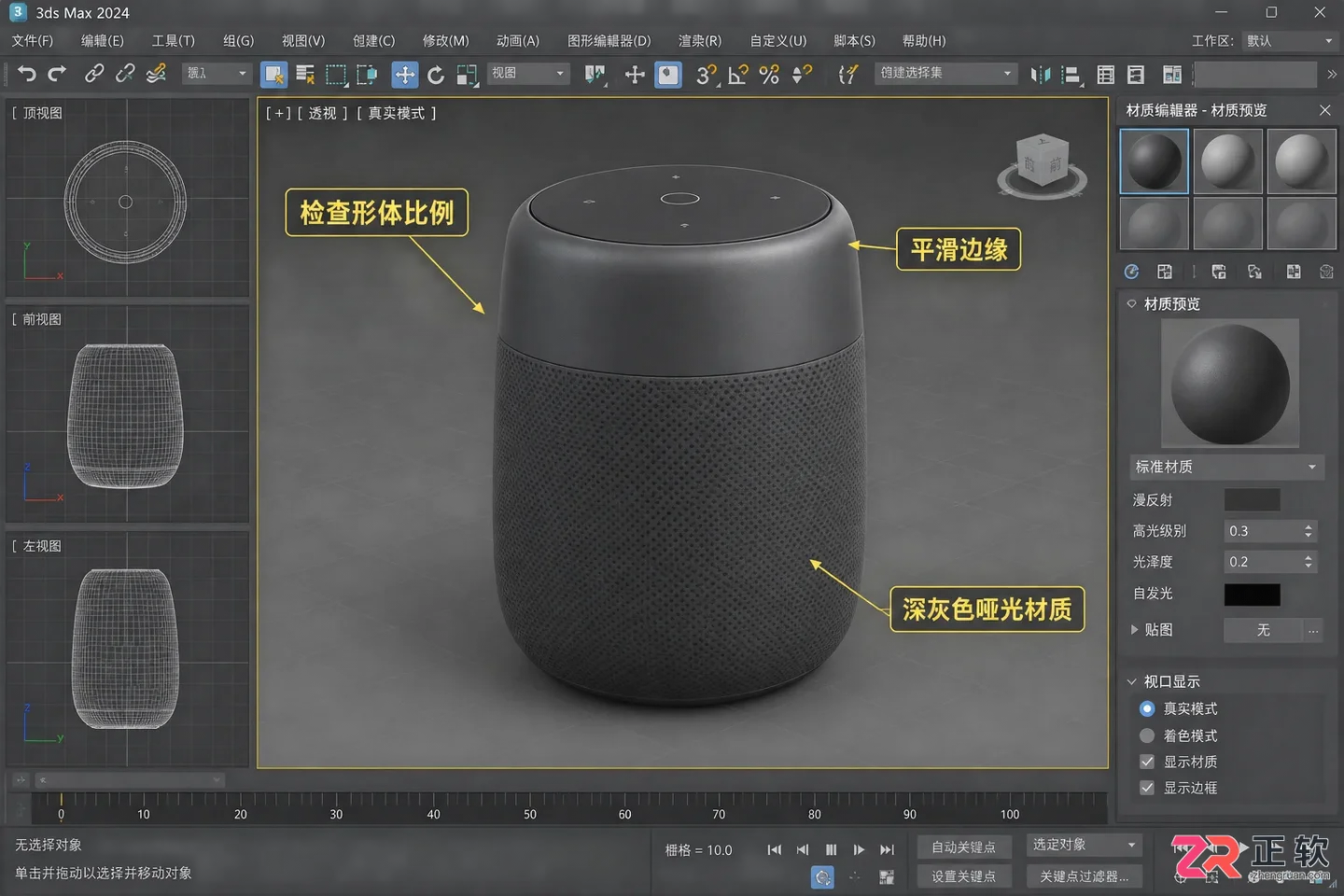
Task: Uncheck the 显示材质 checkbox
Action: [x=1147, y=762]
